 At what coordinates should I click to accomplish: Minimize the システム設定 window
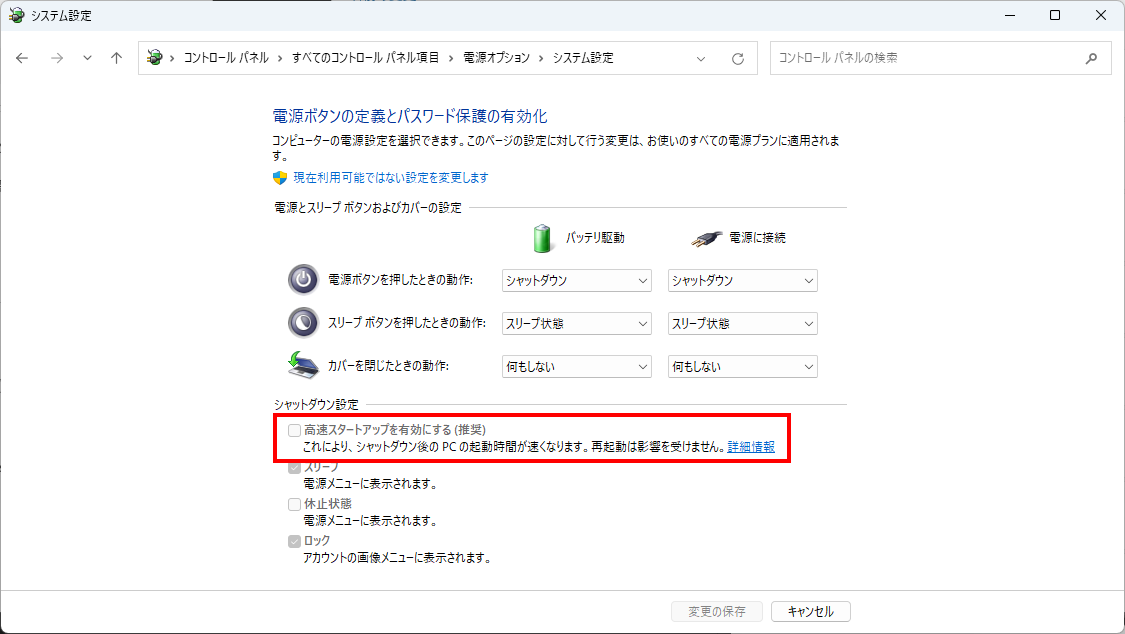1010,15
